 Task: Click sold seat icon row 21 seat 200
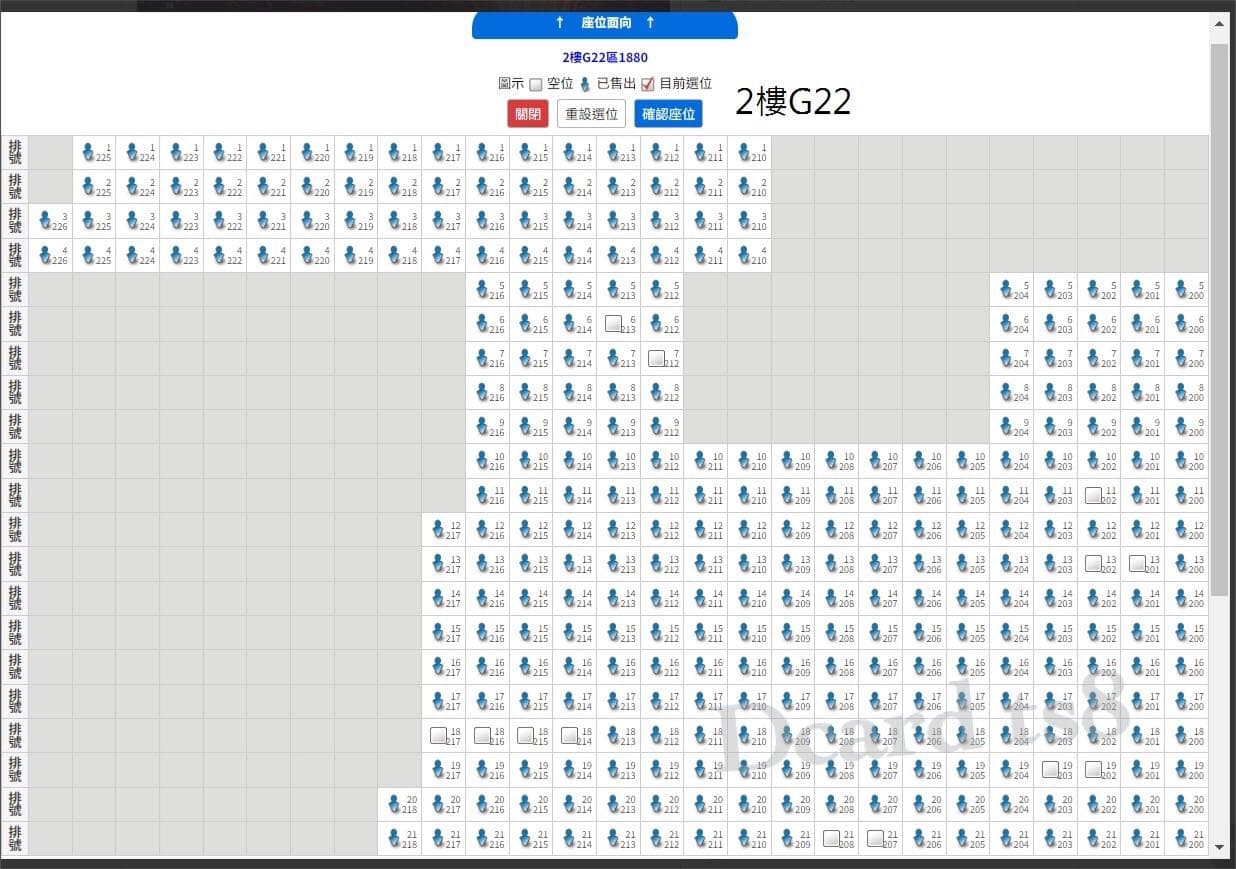(x=1182, y=838)
